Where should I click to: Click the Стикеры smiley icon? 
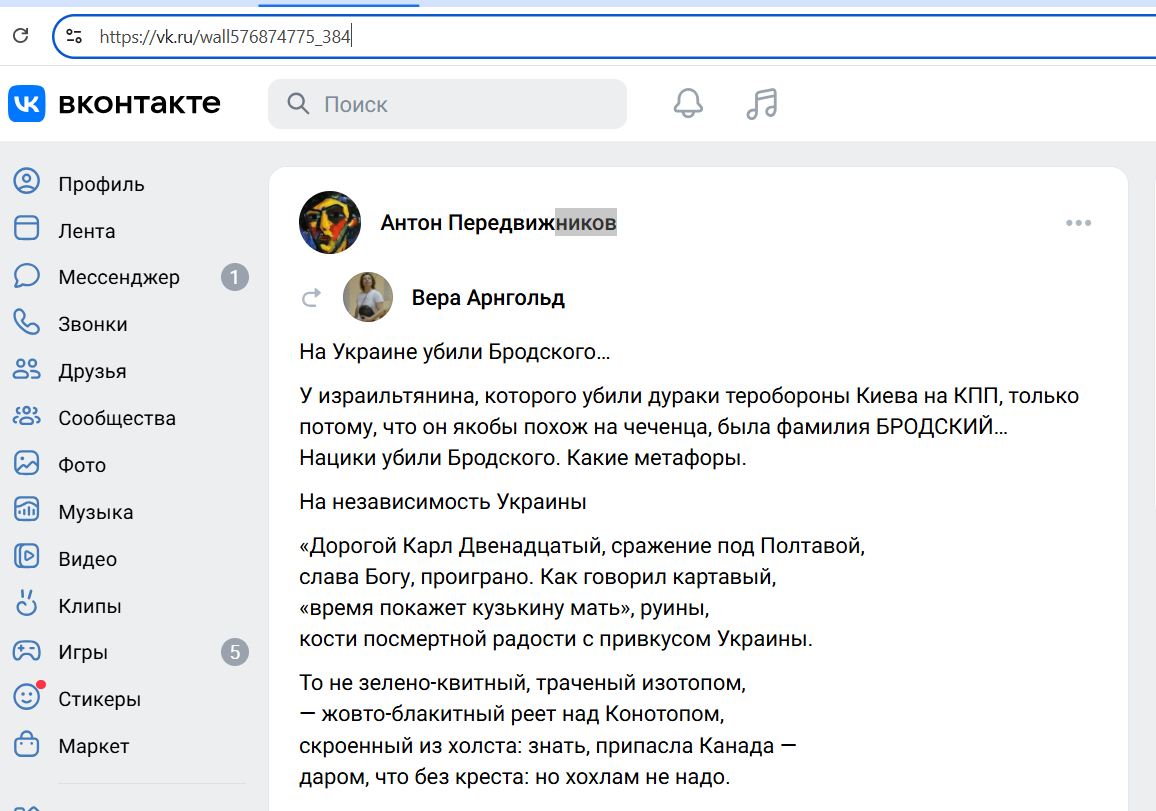pos(27,696)
